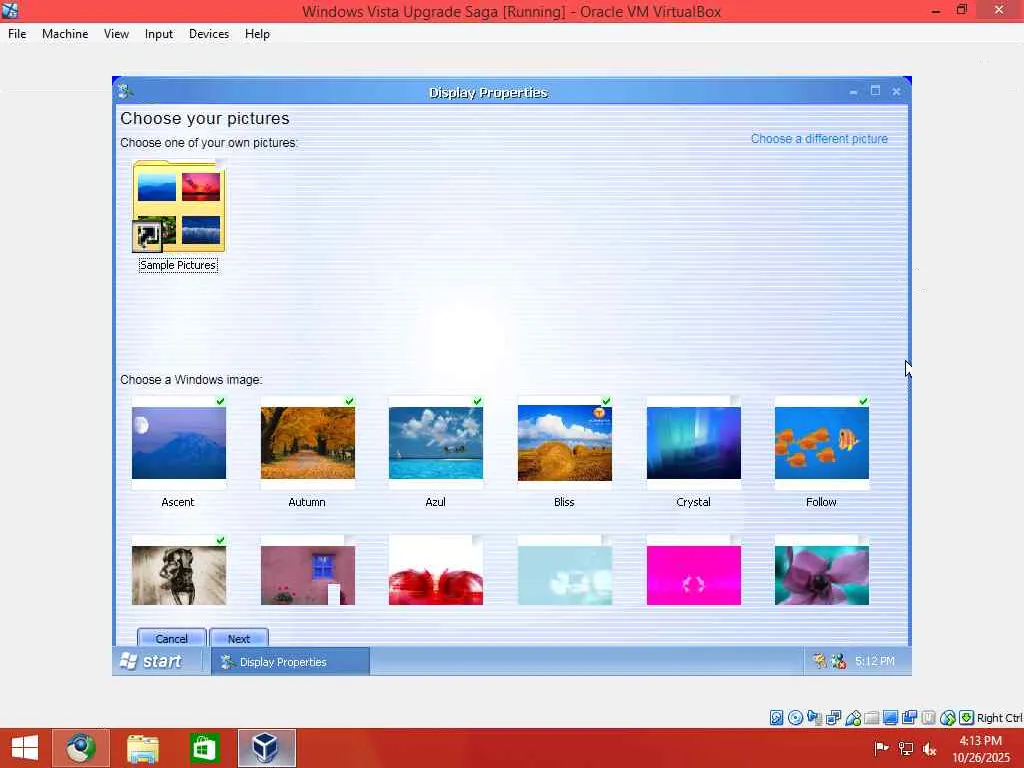Click the Choose a different picture link

point(819,138)
